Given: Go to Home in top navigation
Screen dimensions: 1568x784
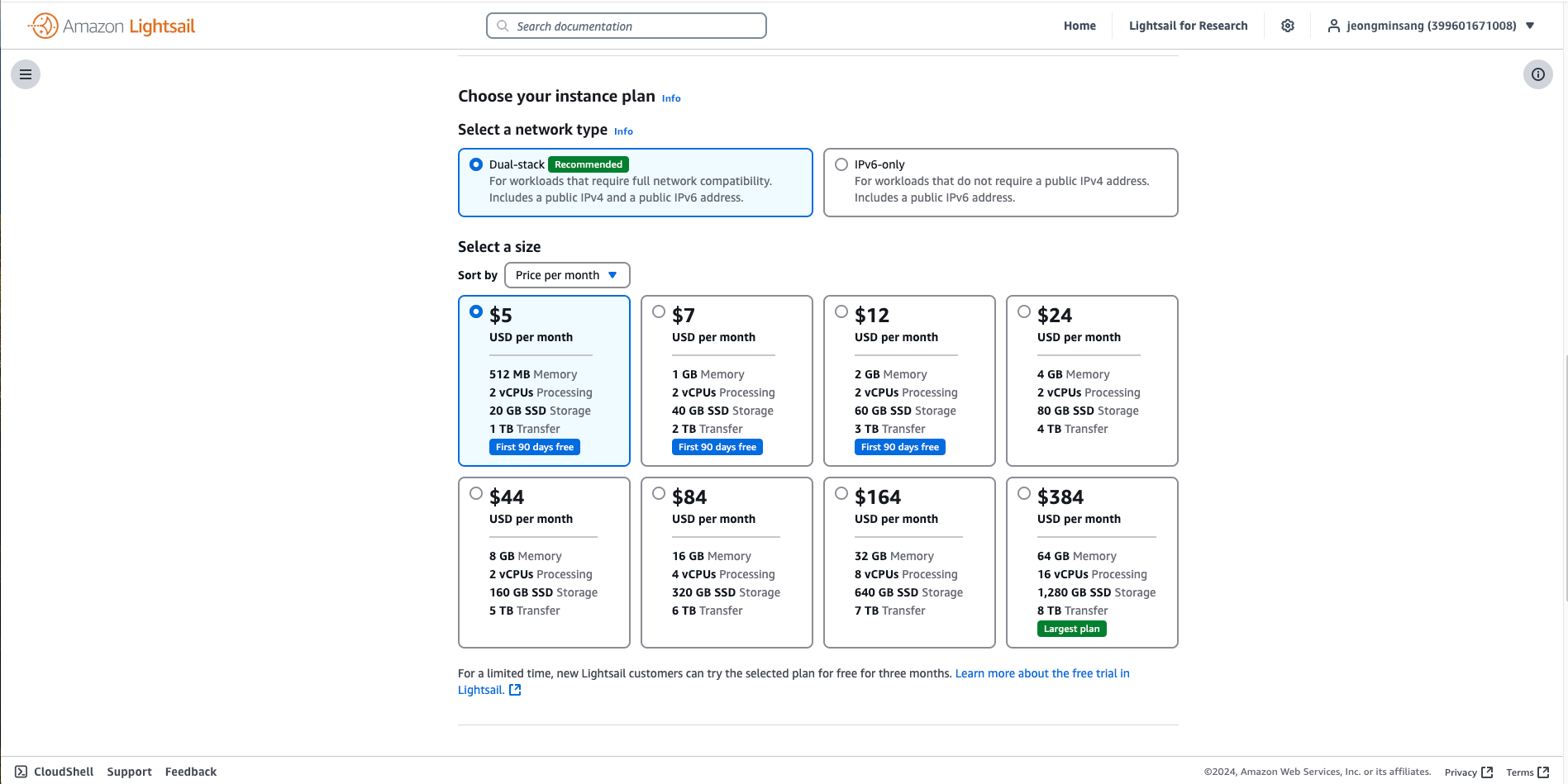Looking at the screenshot, I should [1079, 26].
